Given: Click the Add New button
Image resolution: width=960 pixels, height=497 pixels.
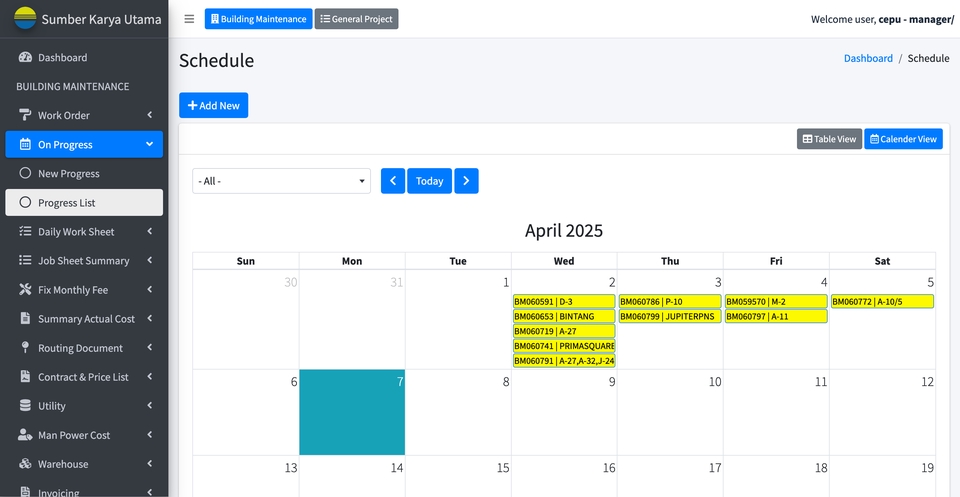Looking at the screenshot, I should point(214,105).
